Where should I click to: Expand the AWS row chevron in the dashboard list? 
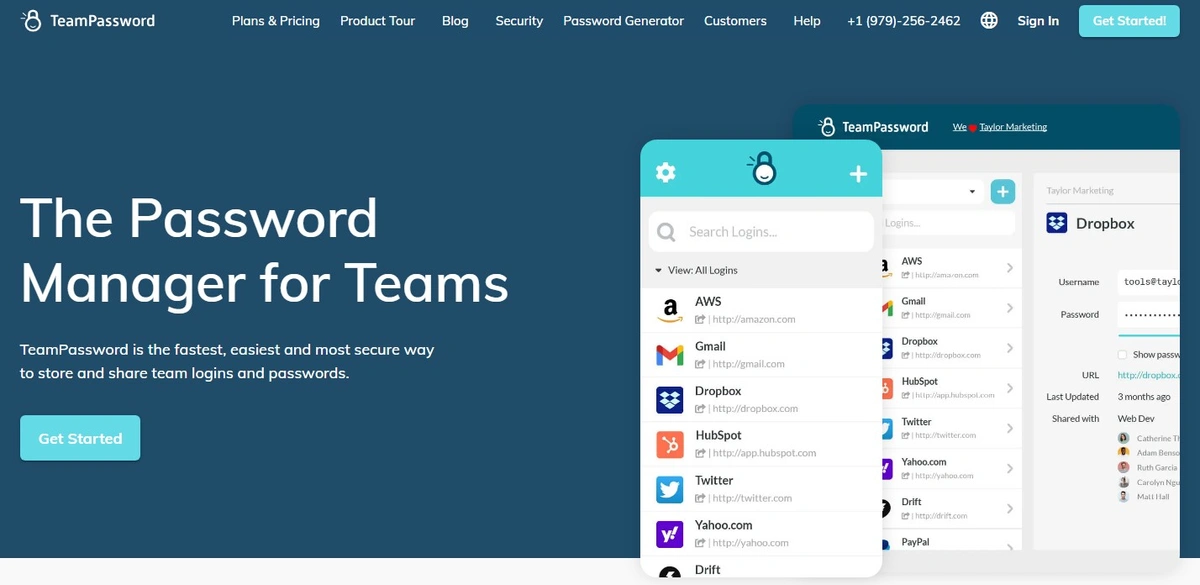[x=1009, y=268]
